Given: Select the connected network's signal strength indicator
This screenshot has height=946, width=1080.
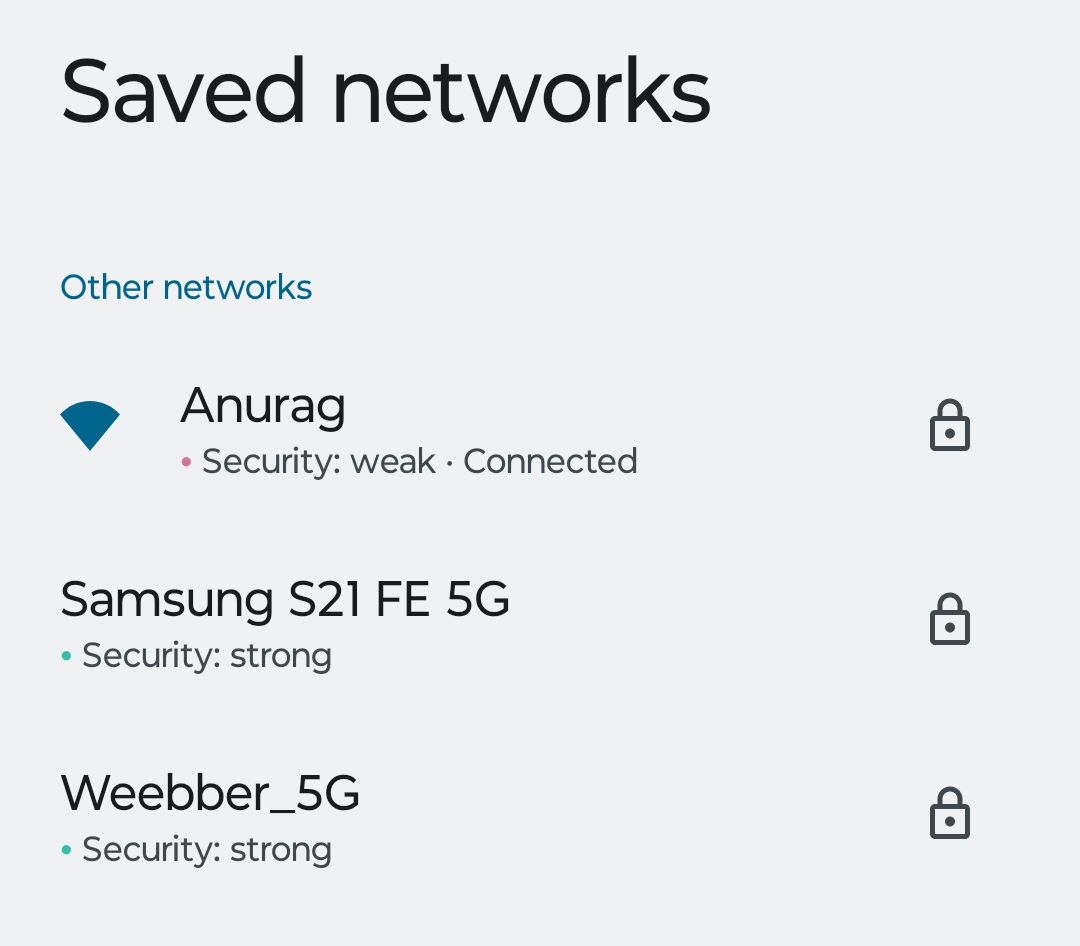Looking at the screenshot, I should coord(89,424).
